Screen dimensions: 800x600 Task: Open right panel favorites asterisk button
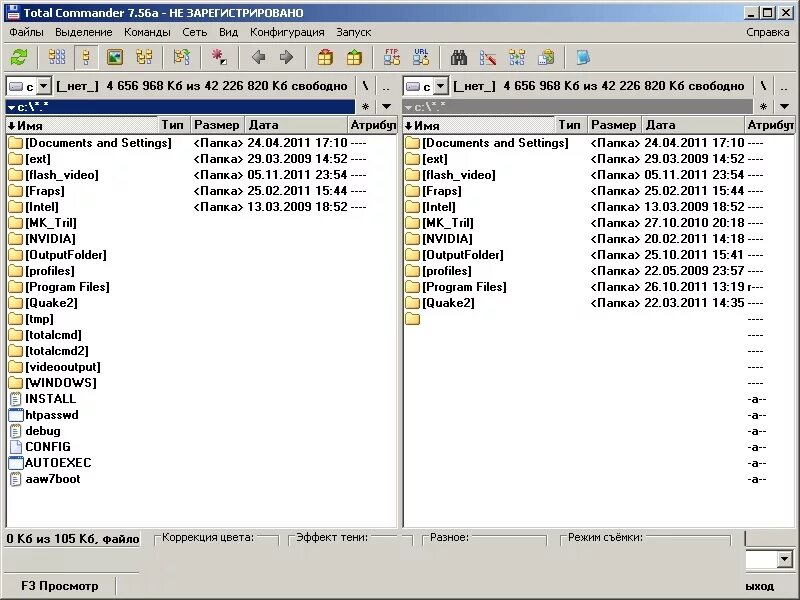pyautogui.click(x=763, y=107)
